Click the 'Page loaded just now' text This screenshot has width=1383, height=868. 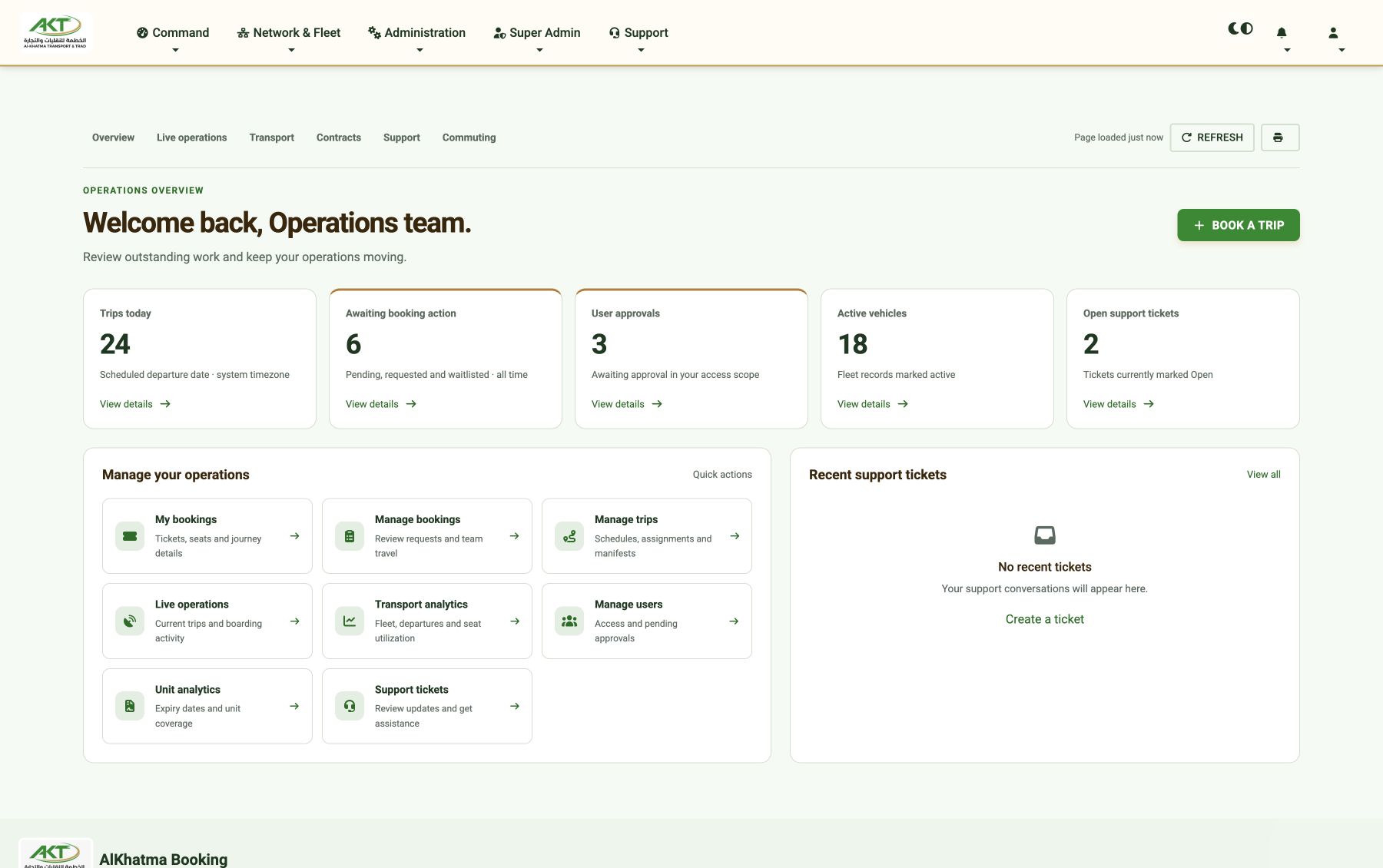pyautogui.click(x=1119, y=137)
